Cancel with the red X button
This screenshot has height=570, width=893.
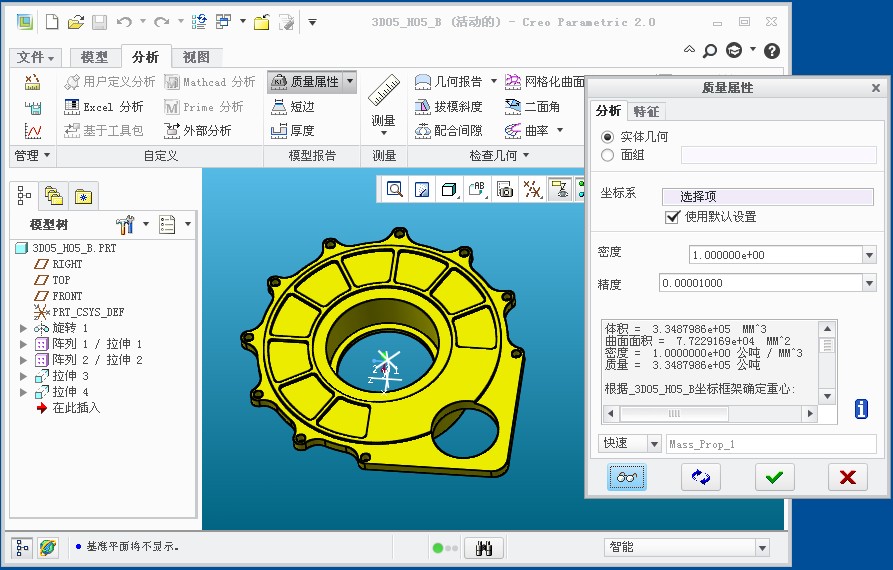point(847,477)
